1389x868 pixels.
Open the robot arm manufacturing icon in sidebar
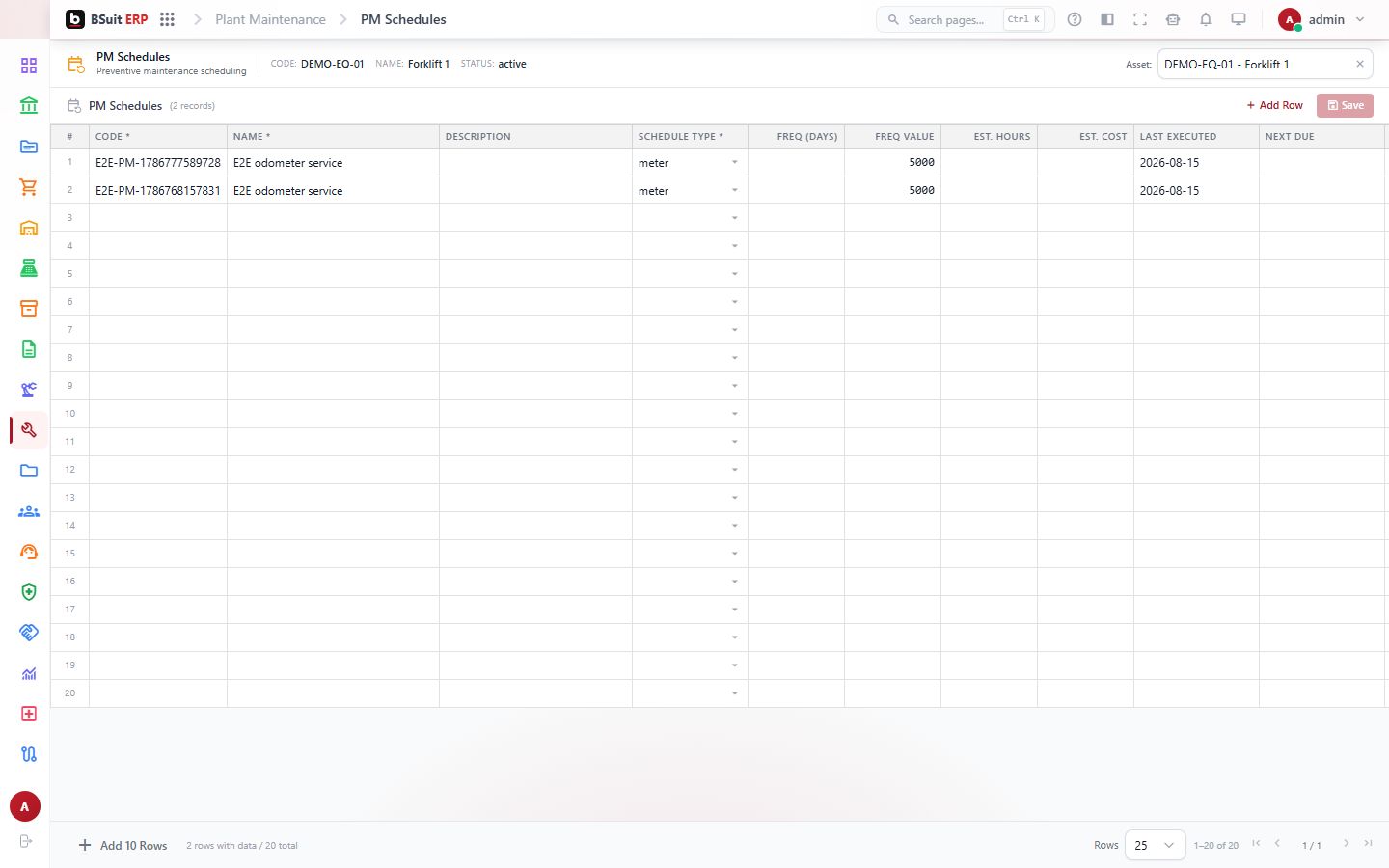point(29,390)
